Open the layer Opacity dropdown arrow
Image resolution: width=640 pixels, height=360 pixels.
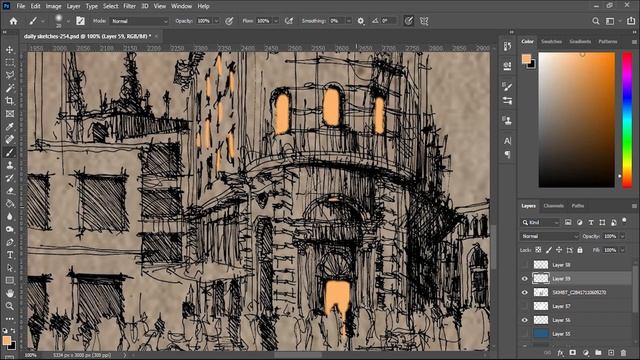(x=622, y=236)
